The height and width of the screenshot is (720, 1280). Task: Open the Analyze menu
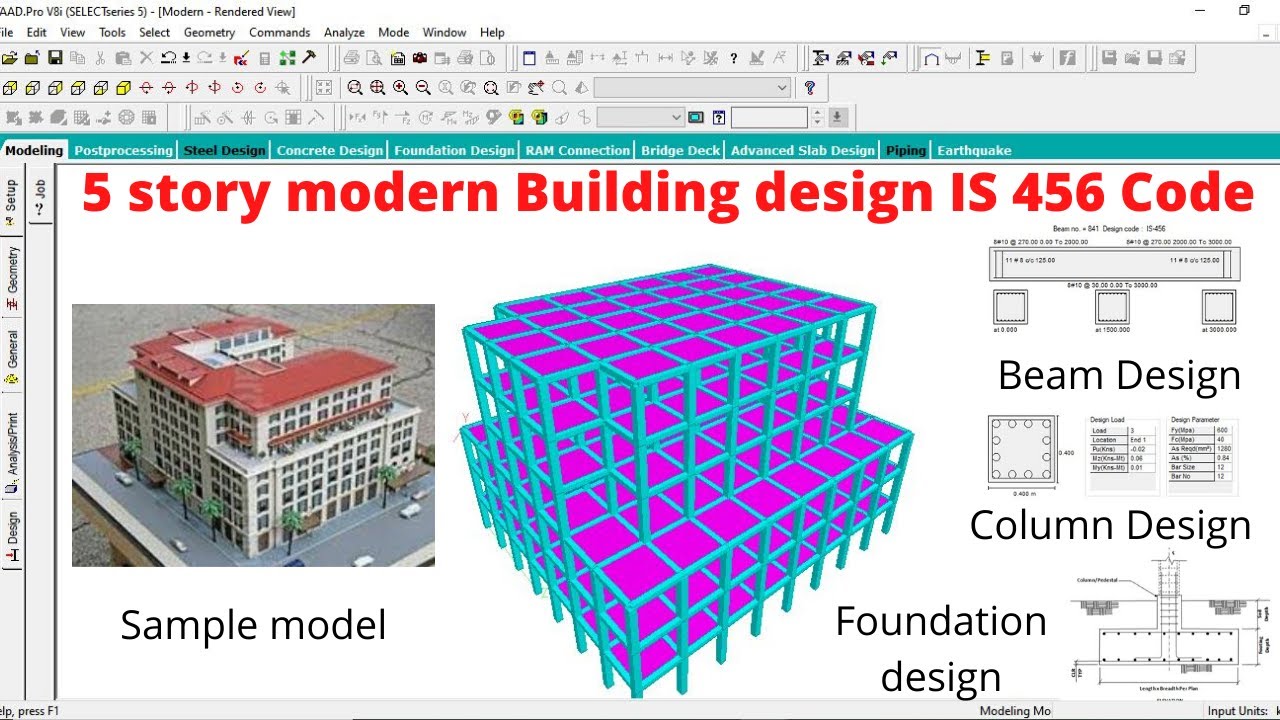point(344,32)
